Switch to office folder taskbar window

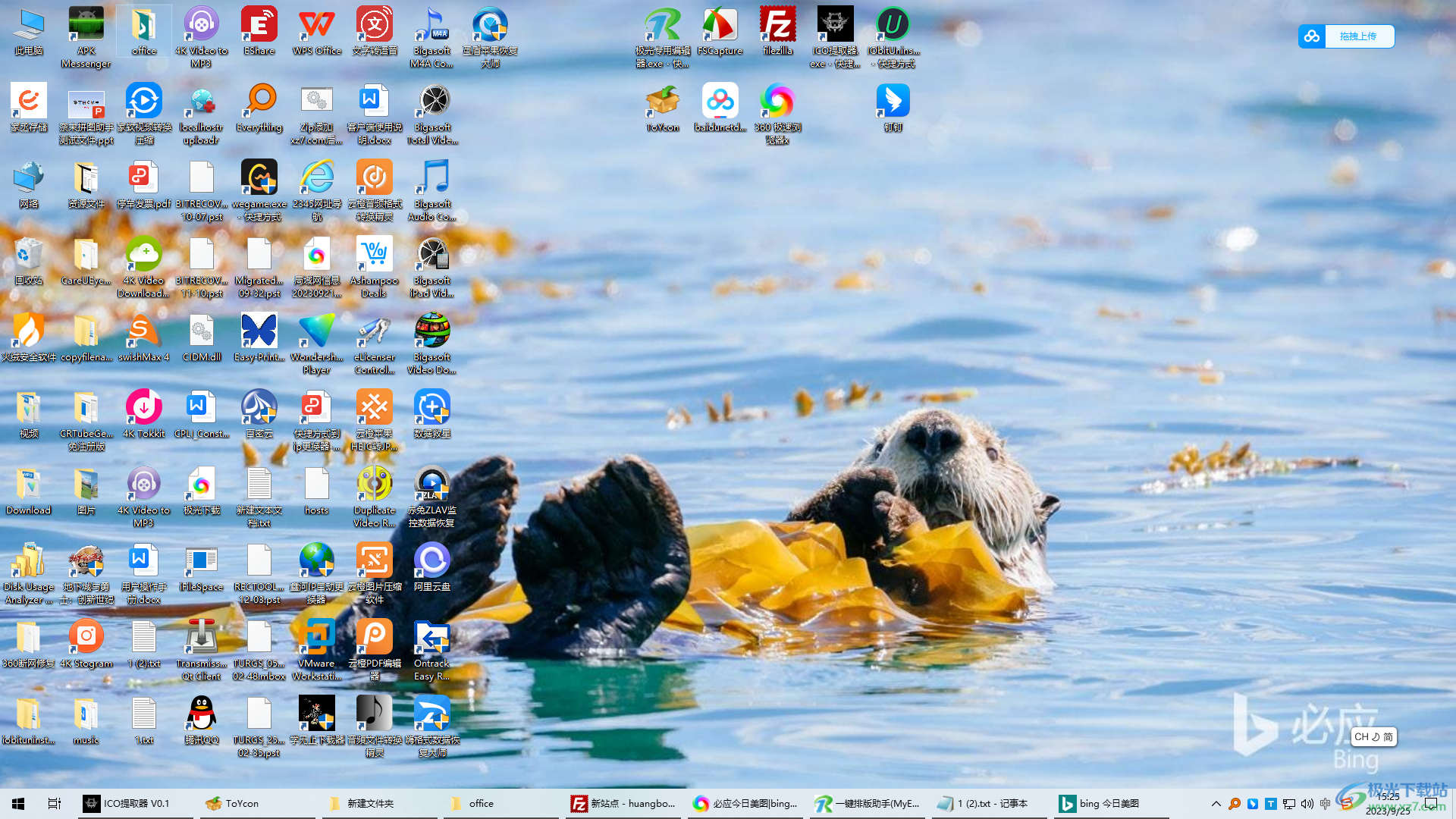click(x=502, y=803)
